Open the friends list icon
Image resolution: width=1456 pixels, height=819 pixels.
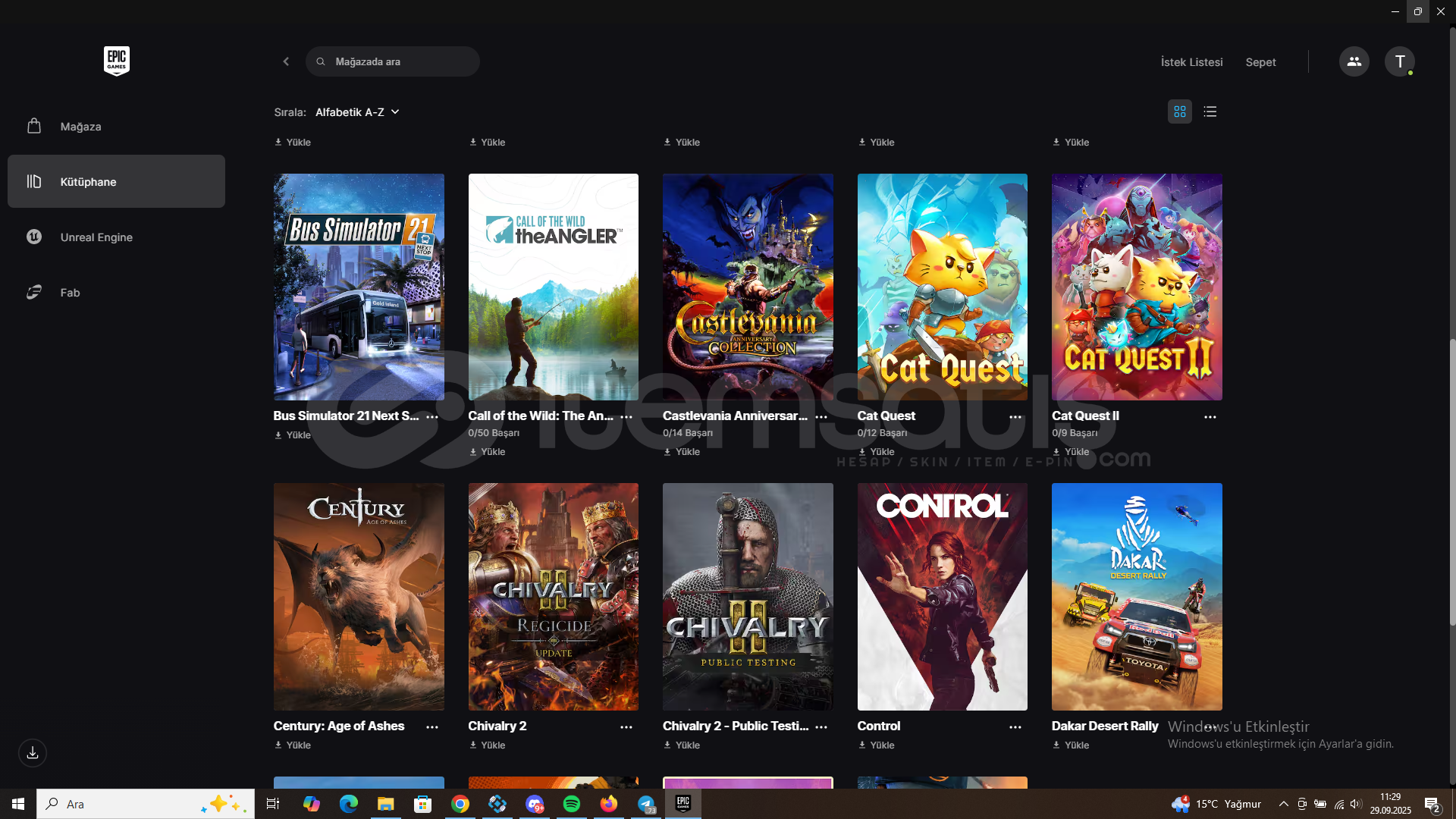point(1354,61)
